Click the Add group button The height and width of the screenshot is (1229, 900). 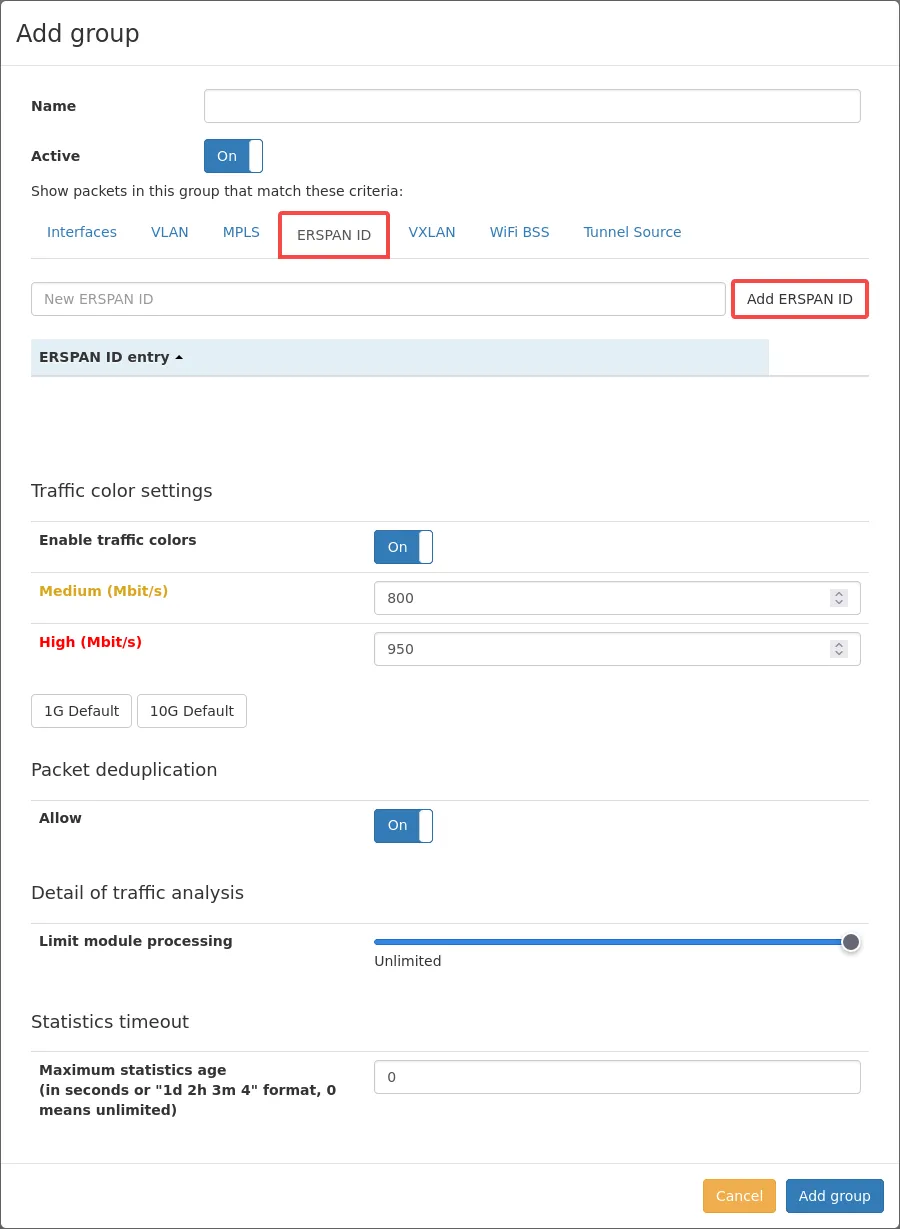834,1196
